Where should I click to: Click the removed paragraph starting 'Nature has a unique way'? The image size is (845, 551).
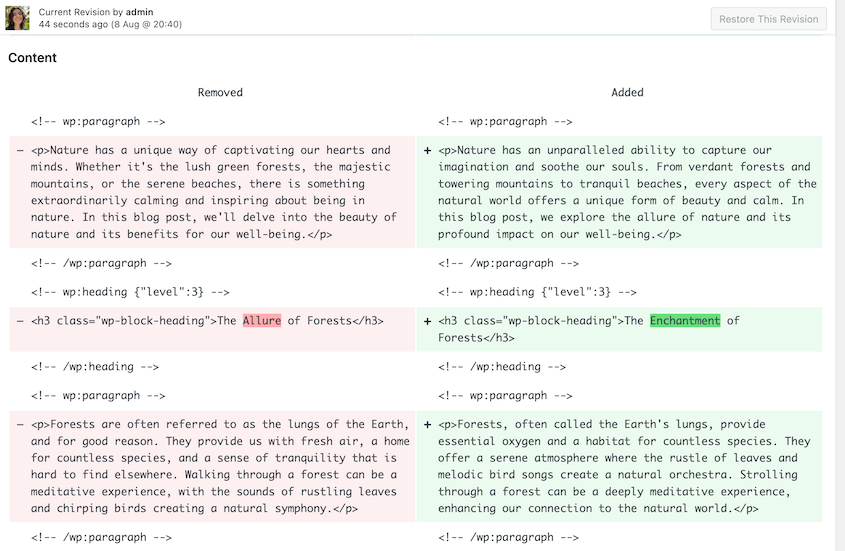click(212, 192)
